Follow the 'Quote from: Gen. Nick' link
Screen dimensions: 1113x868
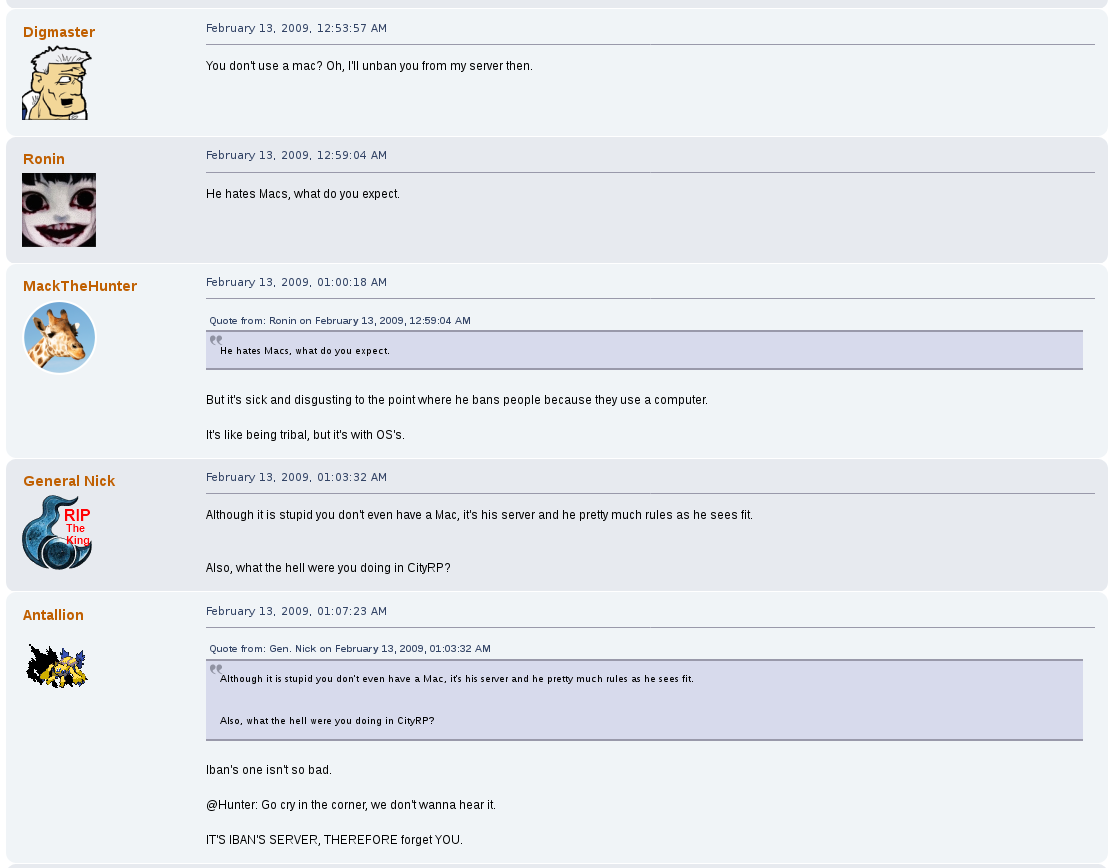(x=350, y=649)
